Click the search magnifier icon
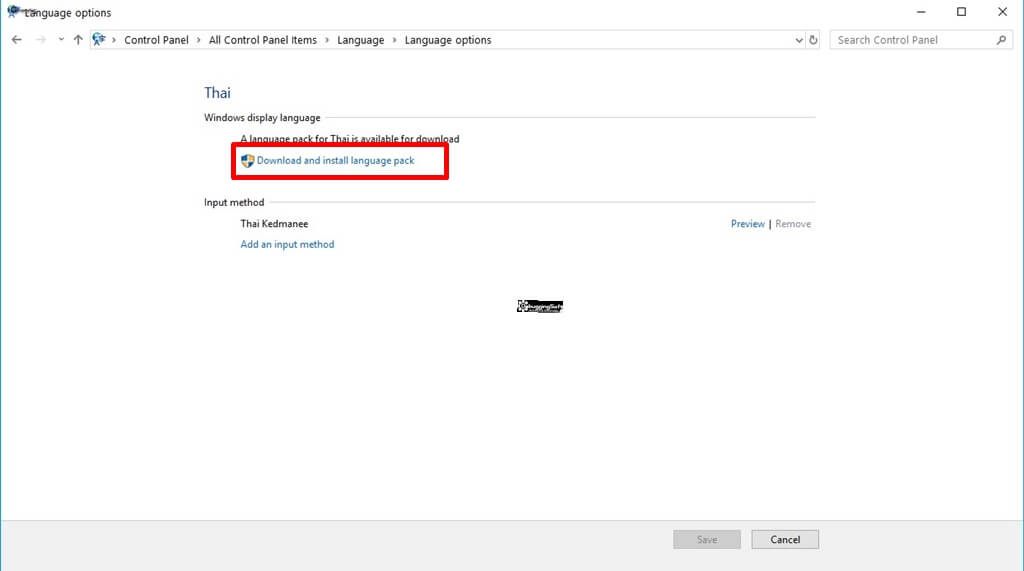This screenshot has width=1024, height=571. pyautogui.click(x=1001, y=40)
